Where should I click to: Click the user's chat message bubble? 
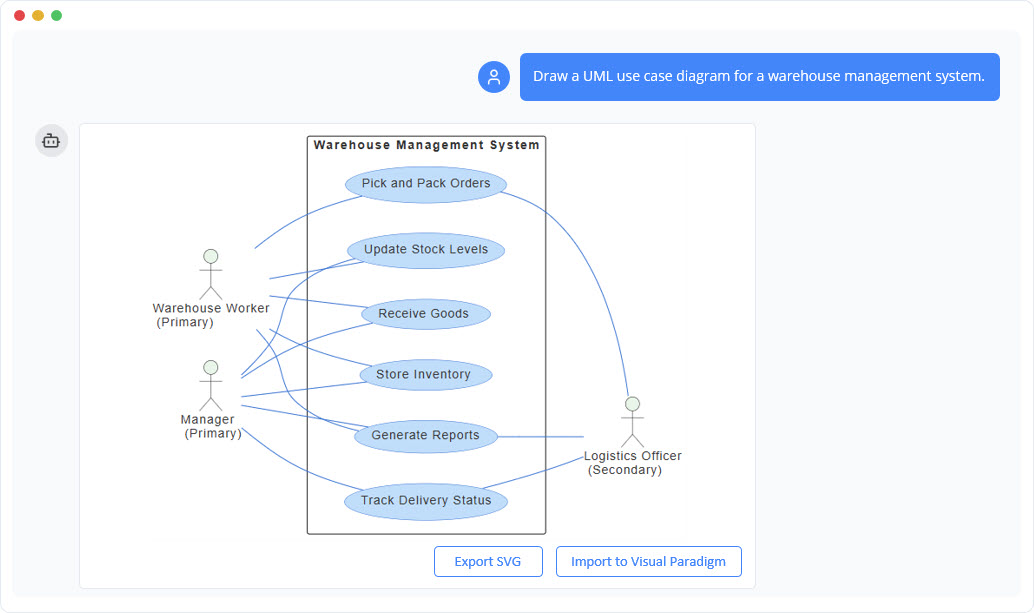(759, 76)
